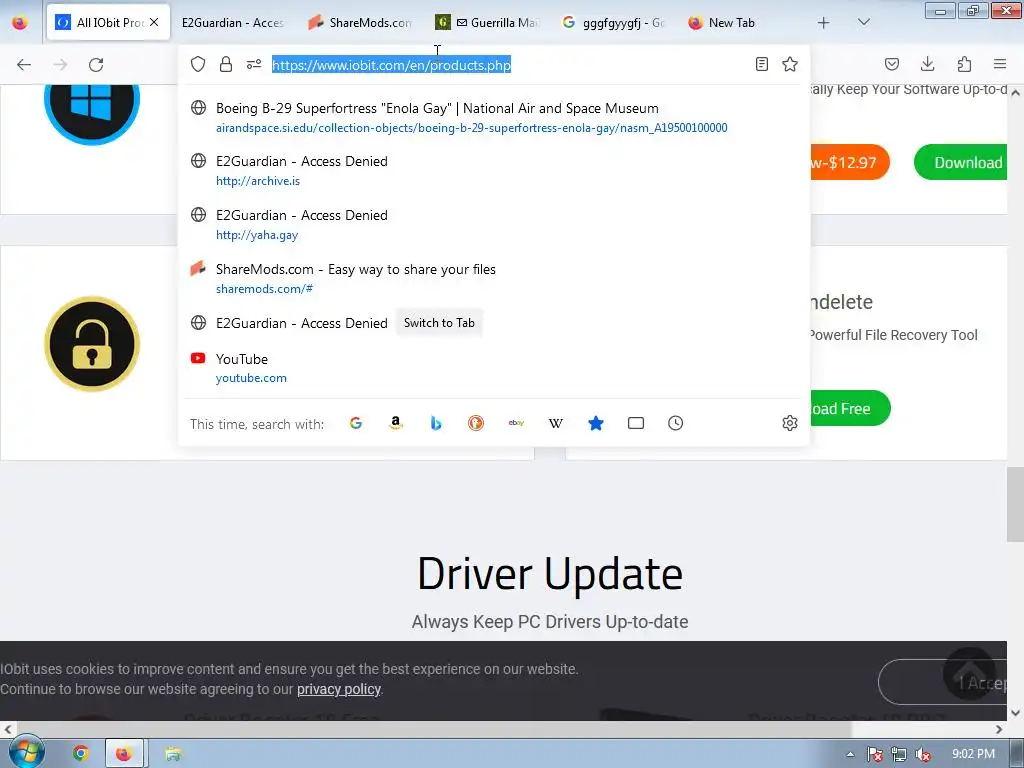Screen dimensions: 1024x768
Task: Switch to the New Tab tab
Action: click(x=741, y=23)
